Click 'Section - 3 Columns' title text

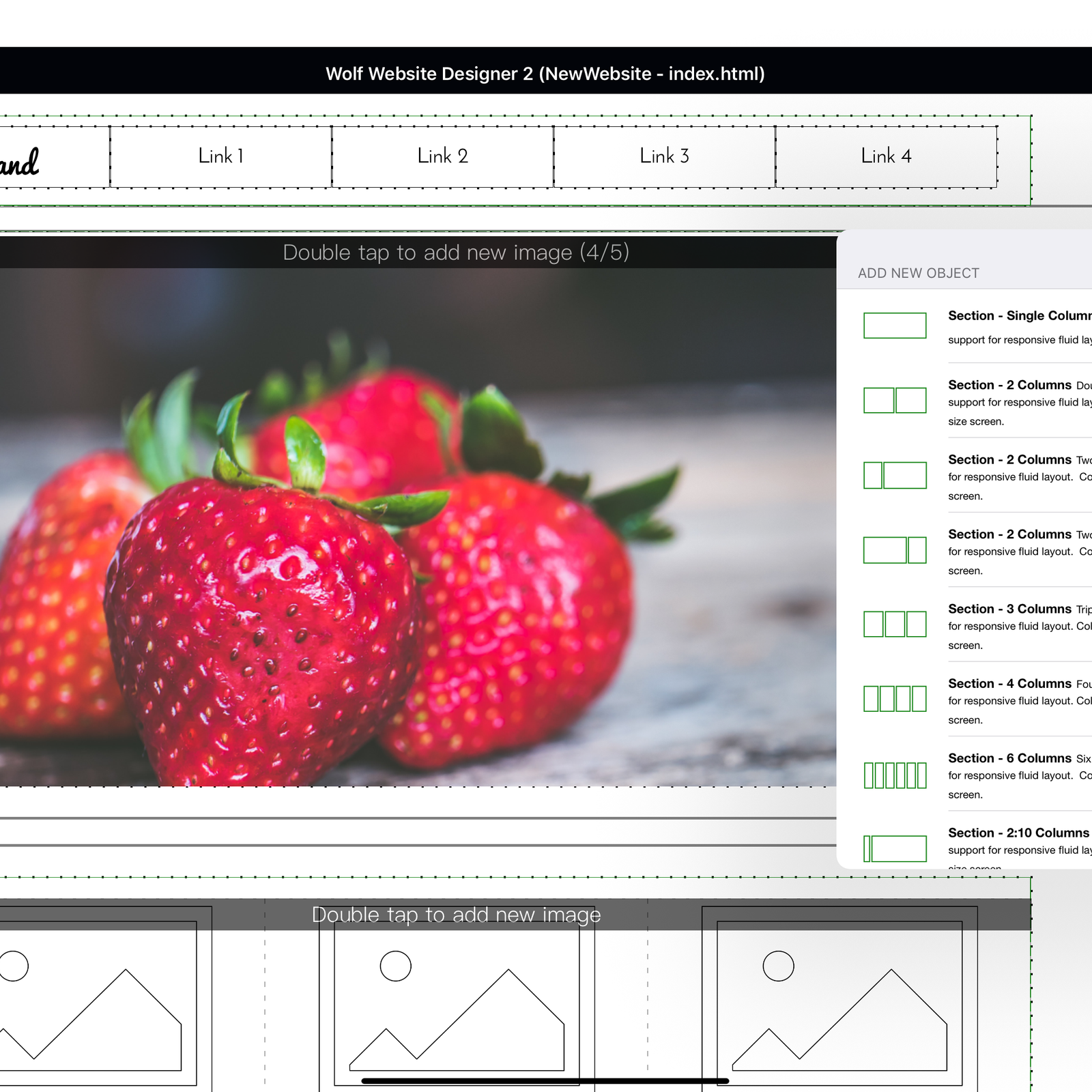coord(1009,609)
